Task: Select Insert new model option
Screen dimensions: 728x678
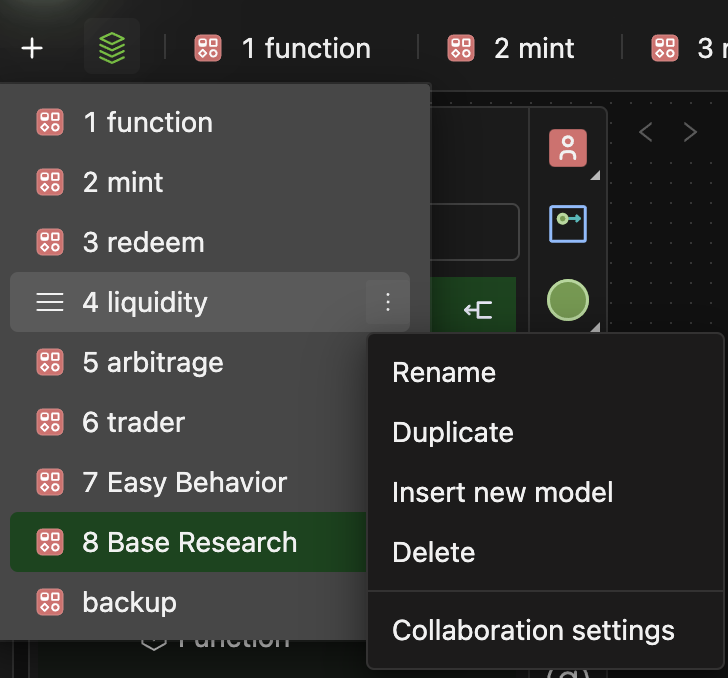Action: tap(502, 492)
